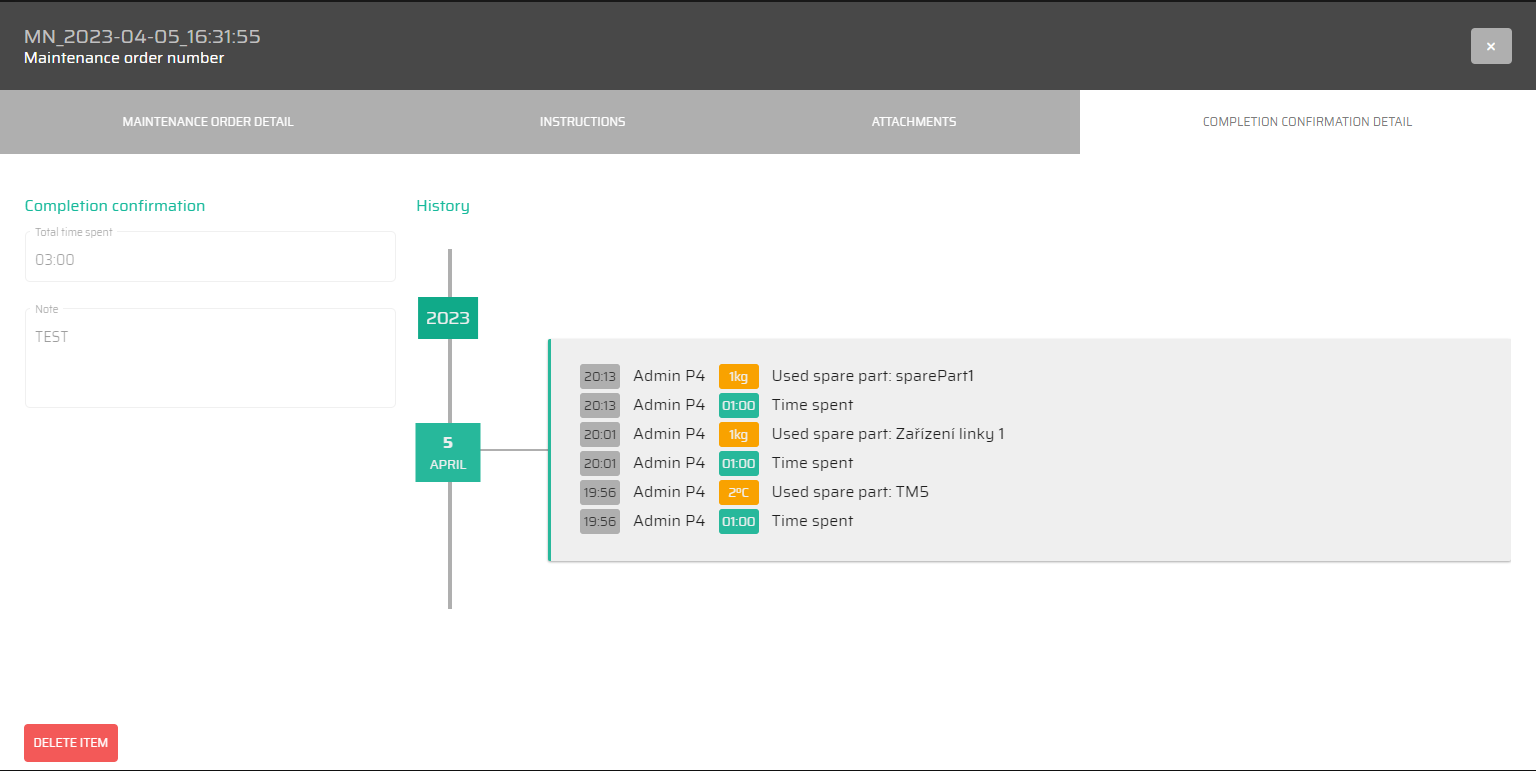
Task: Click the Total time spent field
Action: 210,260
